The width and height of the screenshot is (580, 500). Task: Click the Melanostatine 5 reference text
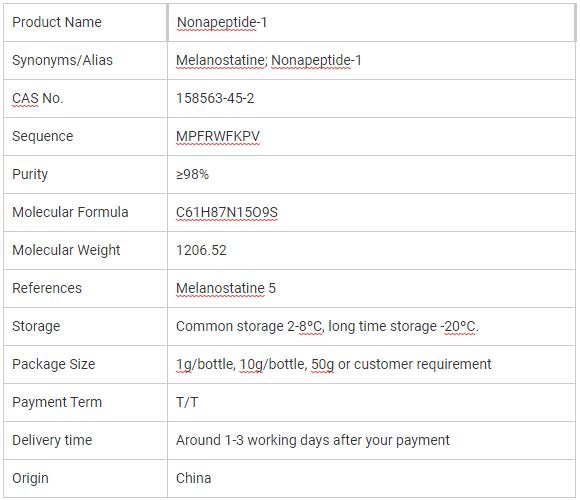point(226,288)
